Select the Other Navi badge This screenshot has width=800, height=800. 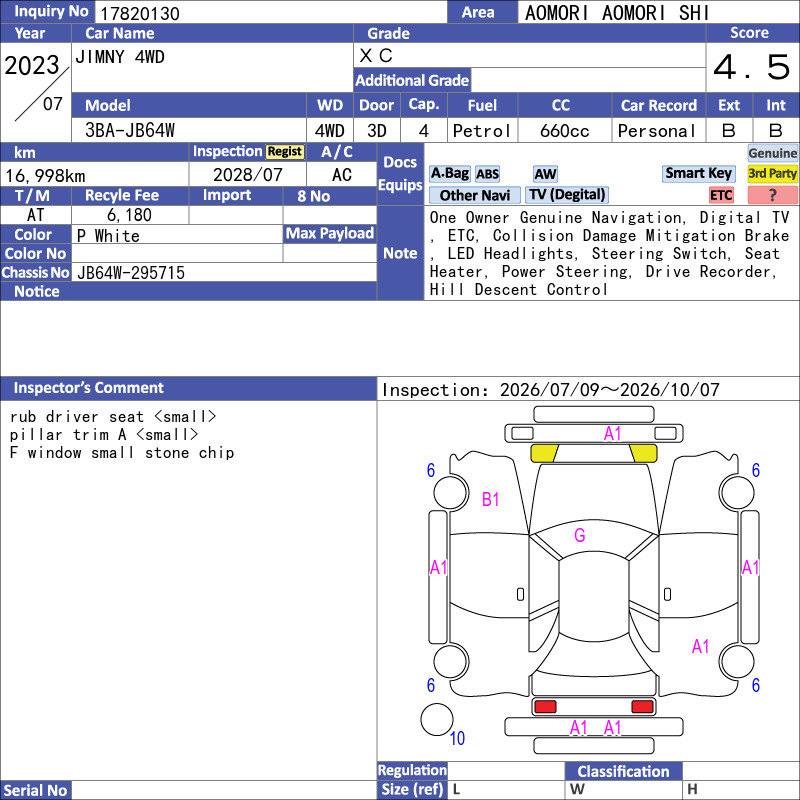coord(474,195)
